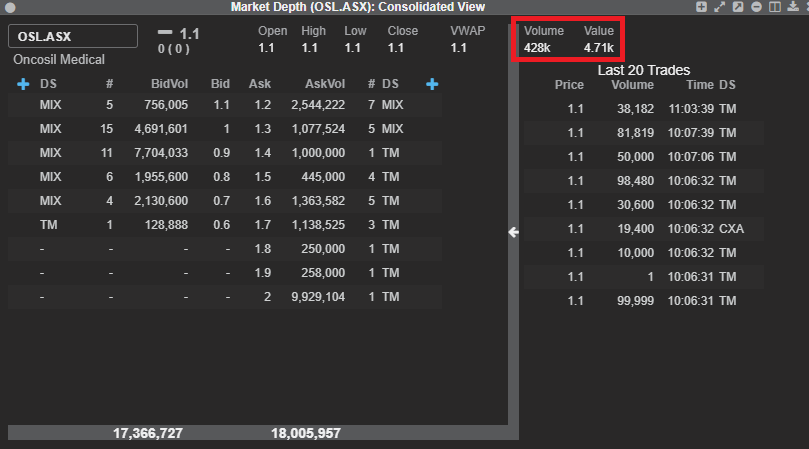Image resolution: width=809 pixels, height=449 pixels.
Task: Click the price change 0 ( 0 ) text
Action: click(173, 49)
